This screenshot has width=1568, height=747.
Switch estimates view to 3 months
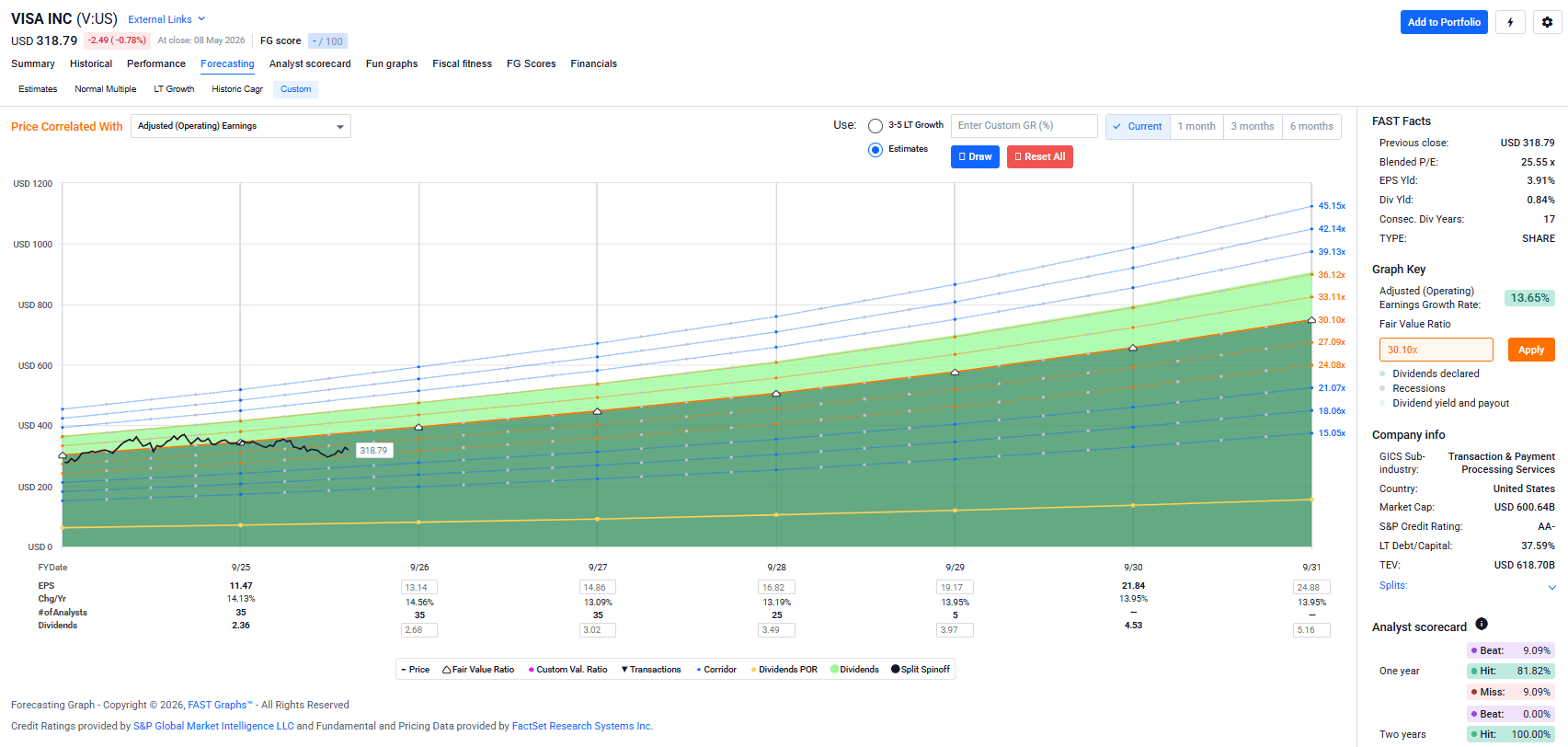tap(1253, 126)
